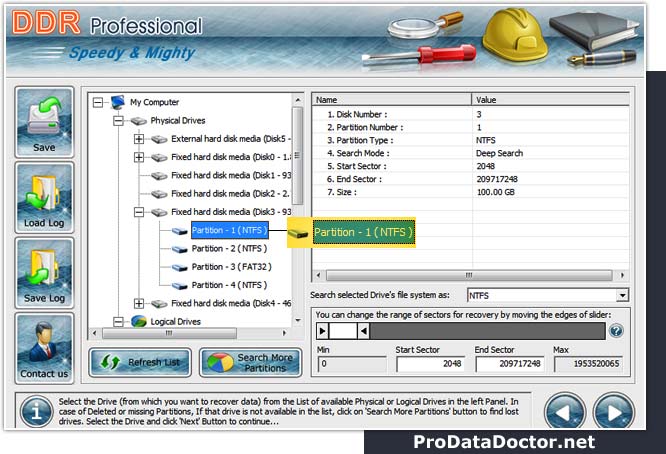666x454 pixels.
Task: Click disk icon for Disk2 entry
Action: [x=159, y=194]
